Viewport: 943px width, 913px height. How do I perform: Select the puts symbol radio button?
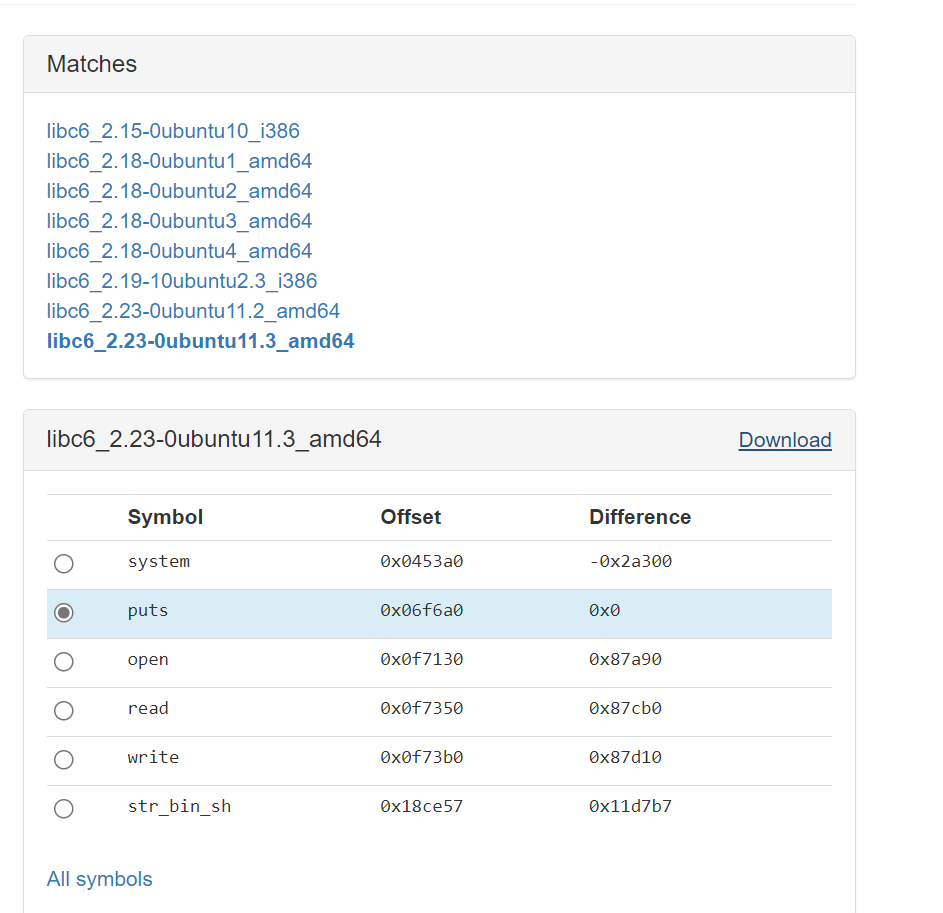pyautogui.click(x=64, y=613)
